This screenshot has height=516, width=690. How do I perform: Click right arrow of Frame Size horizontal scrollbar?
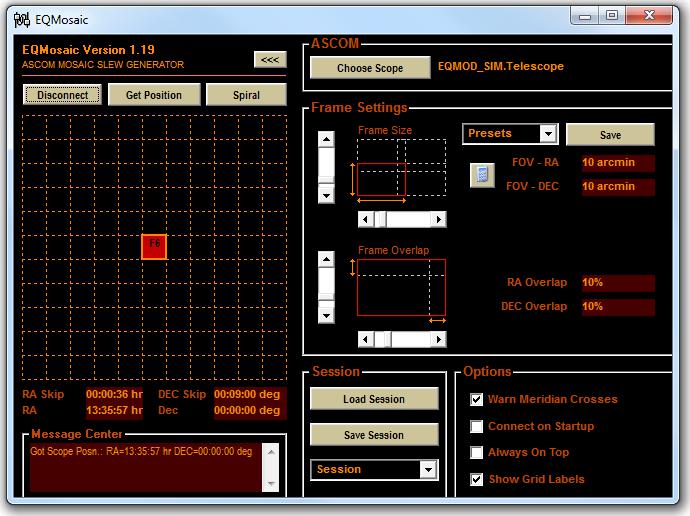coord(438,219)
